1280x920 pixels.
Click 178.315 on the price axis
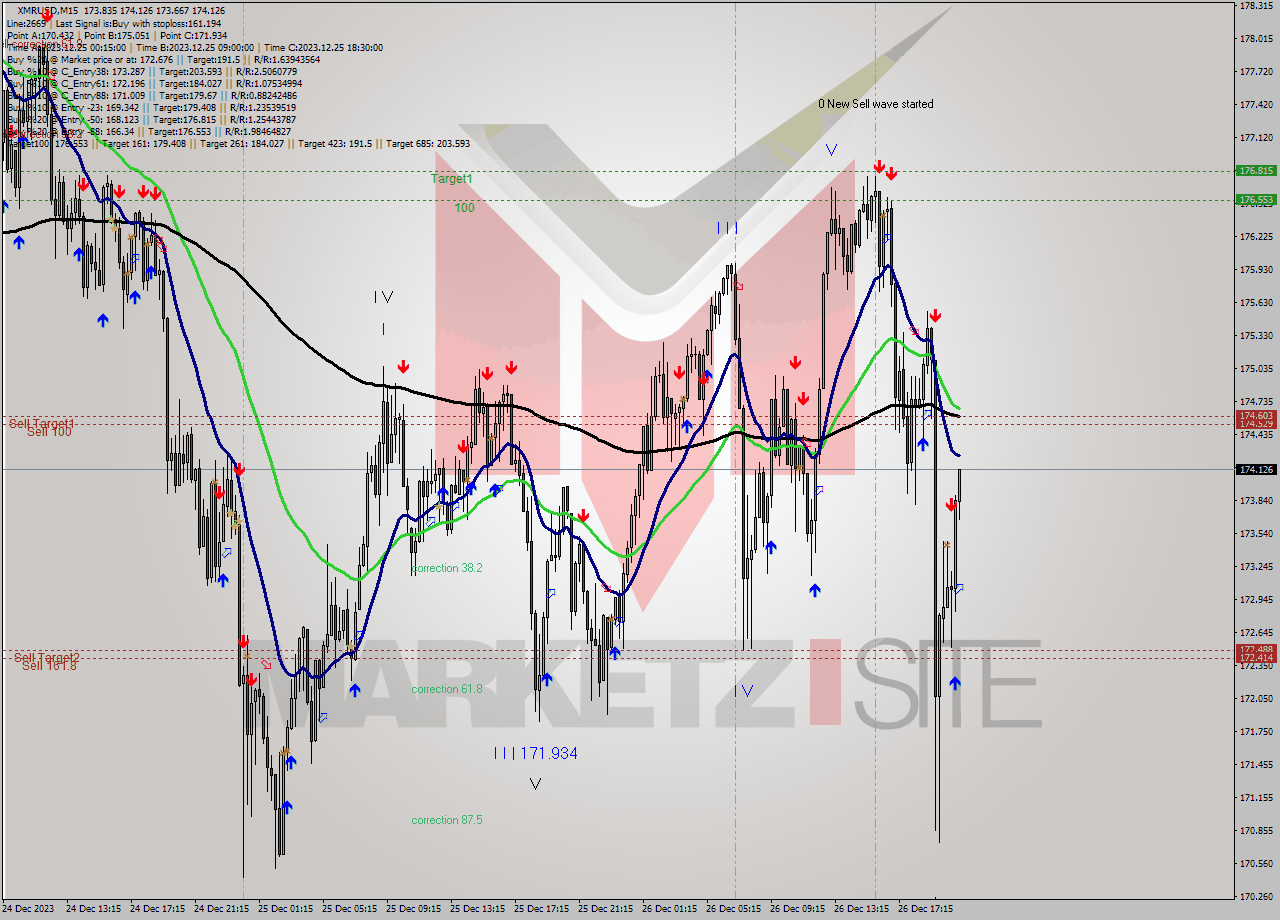pyautogui.click(x=1255, y=6)
